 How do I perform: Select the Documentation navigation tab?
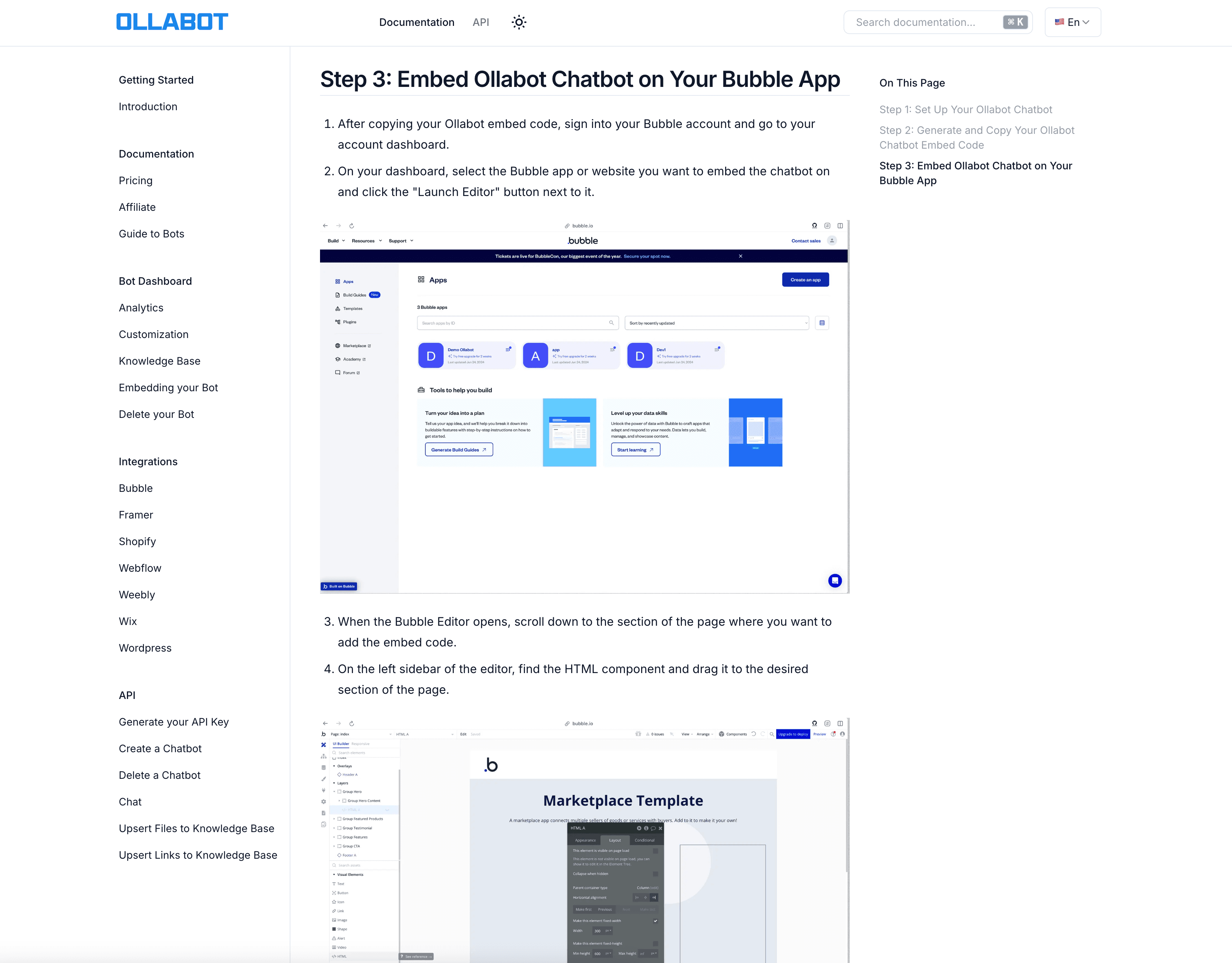(x=416, y=22)
